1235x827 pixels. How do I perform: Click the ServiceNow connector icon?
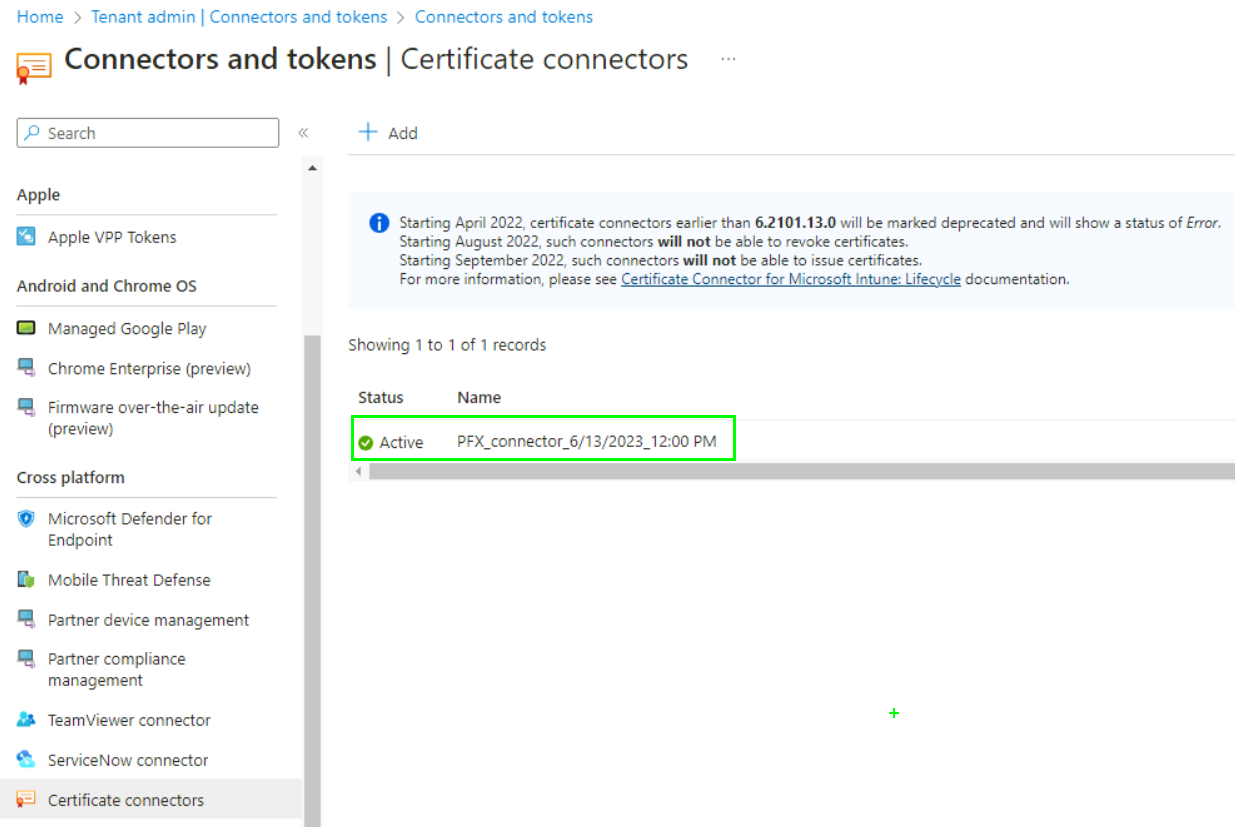(x=27, y=760)
